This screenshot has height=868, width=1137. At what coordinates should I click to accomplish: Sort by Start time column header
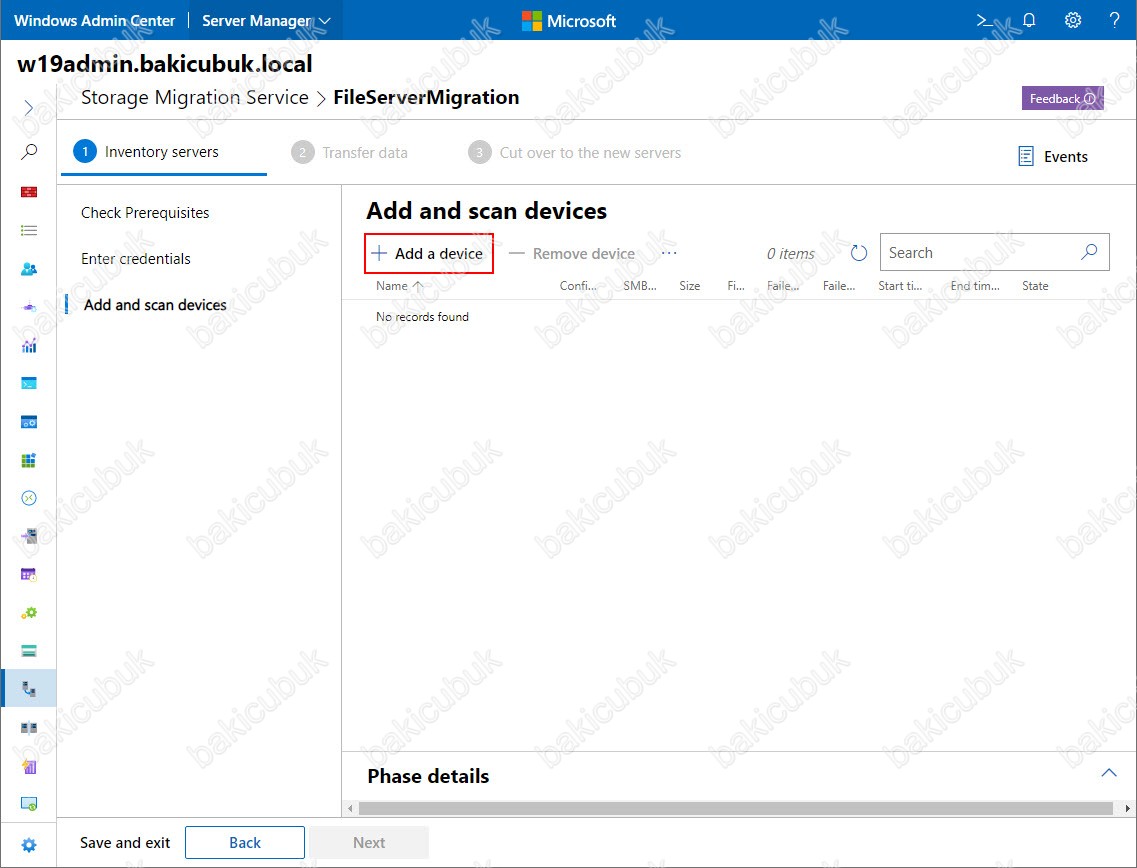tap(900, 286)
